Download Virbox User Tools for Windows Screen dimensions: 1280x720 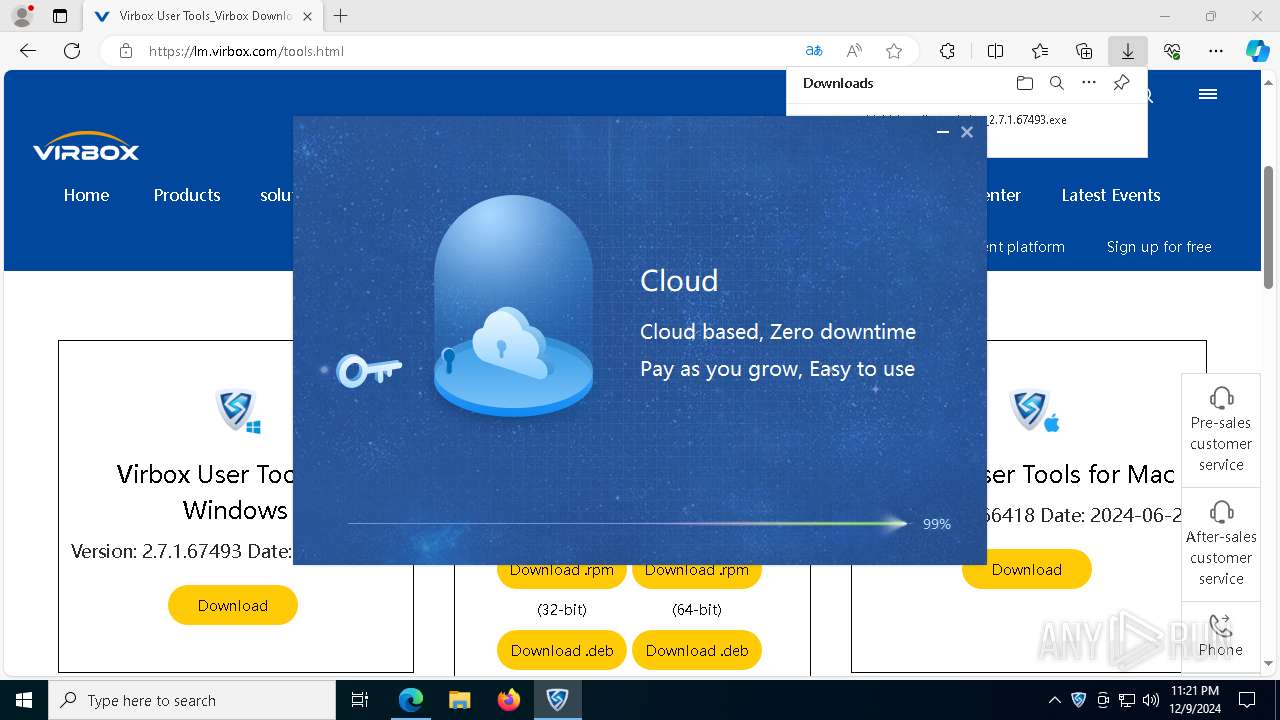pyautogui.click(x=233, y=605)
